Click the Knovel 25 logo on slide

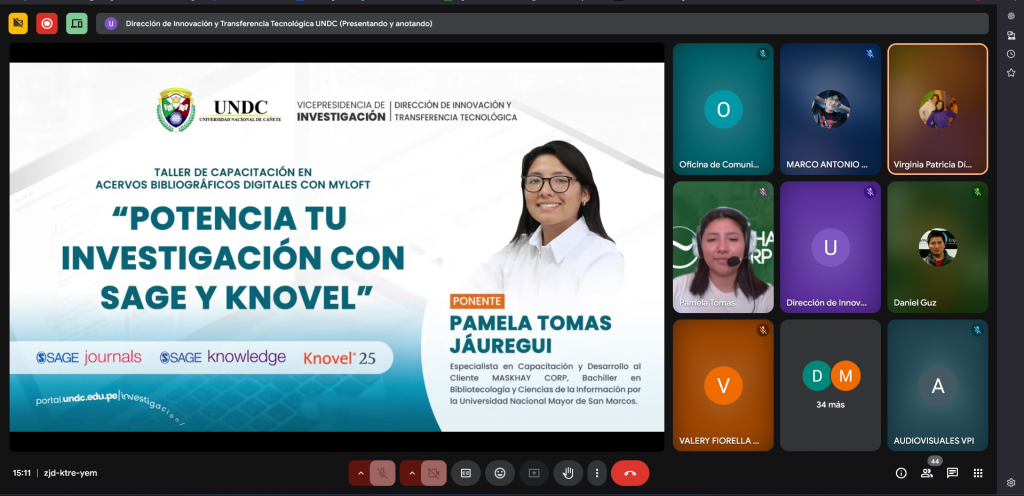[x=340, y=358]
